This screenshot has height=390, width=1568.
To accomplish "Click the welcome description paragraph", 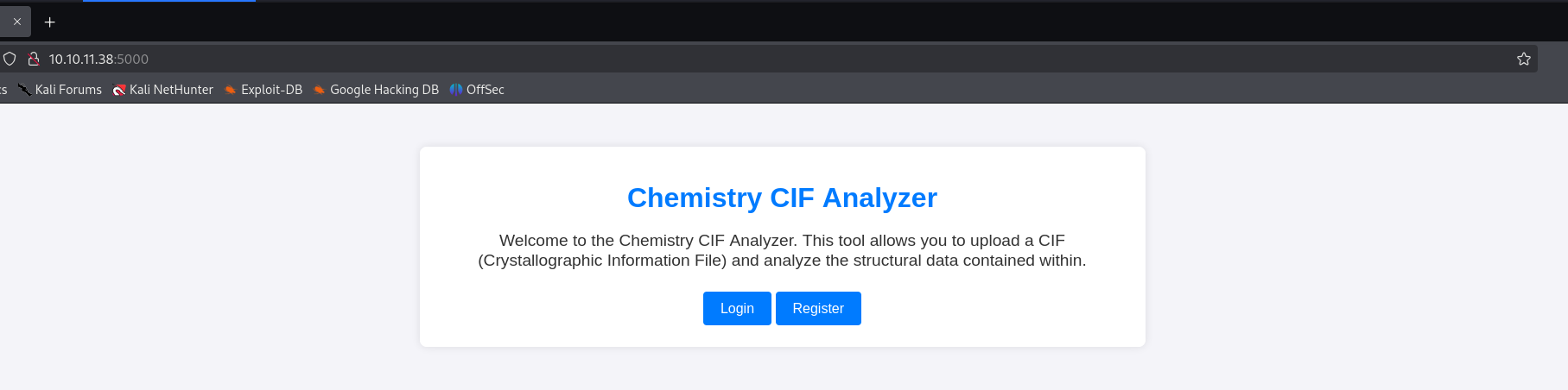I will point(782,250).
